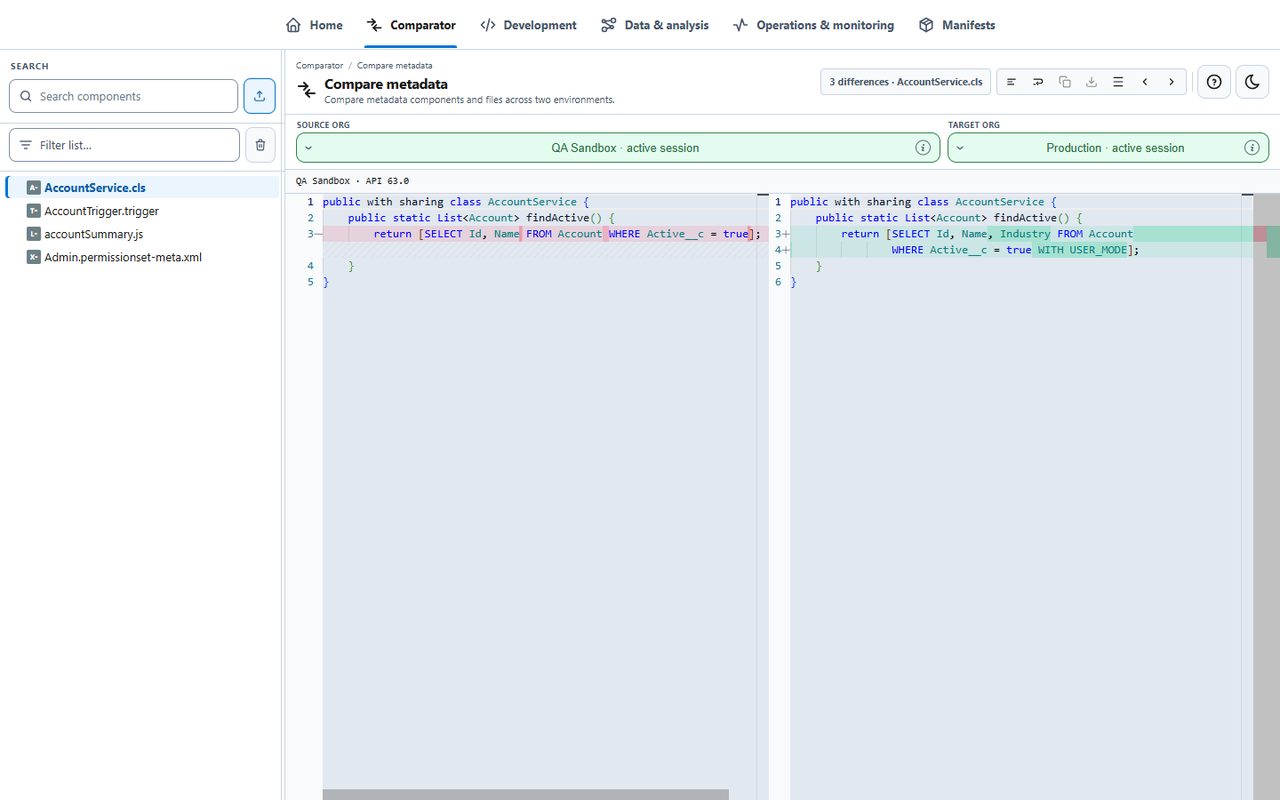Toggle word wrap in the diff toolbar
The height and width of the screenshot is (800, 1280).
click(1038, 82)
